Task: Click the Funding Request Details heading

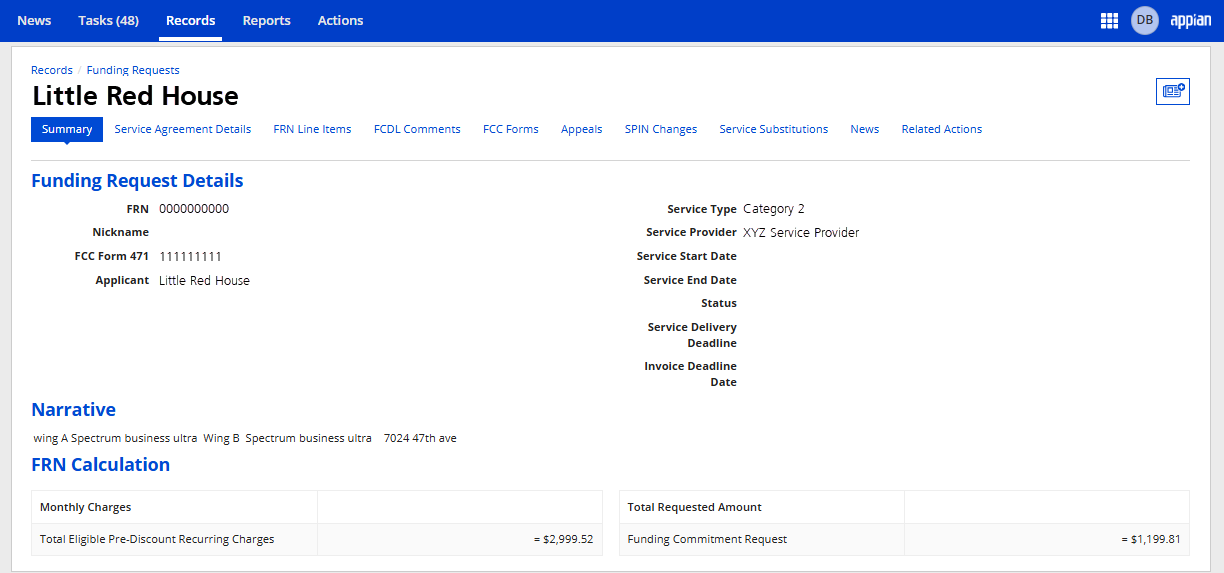Action: coord(137,181)
